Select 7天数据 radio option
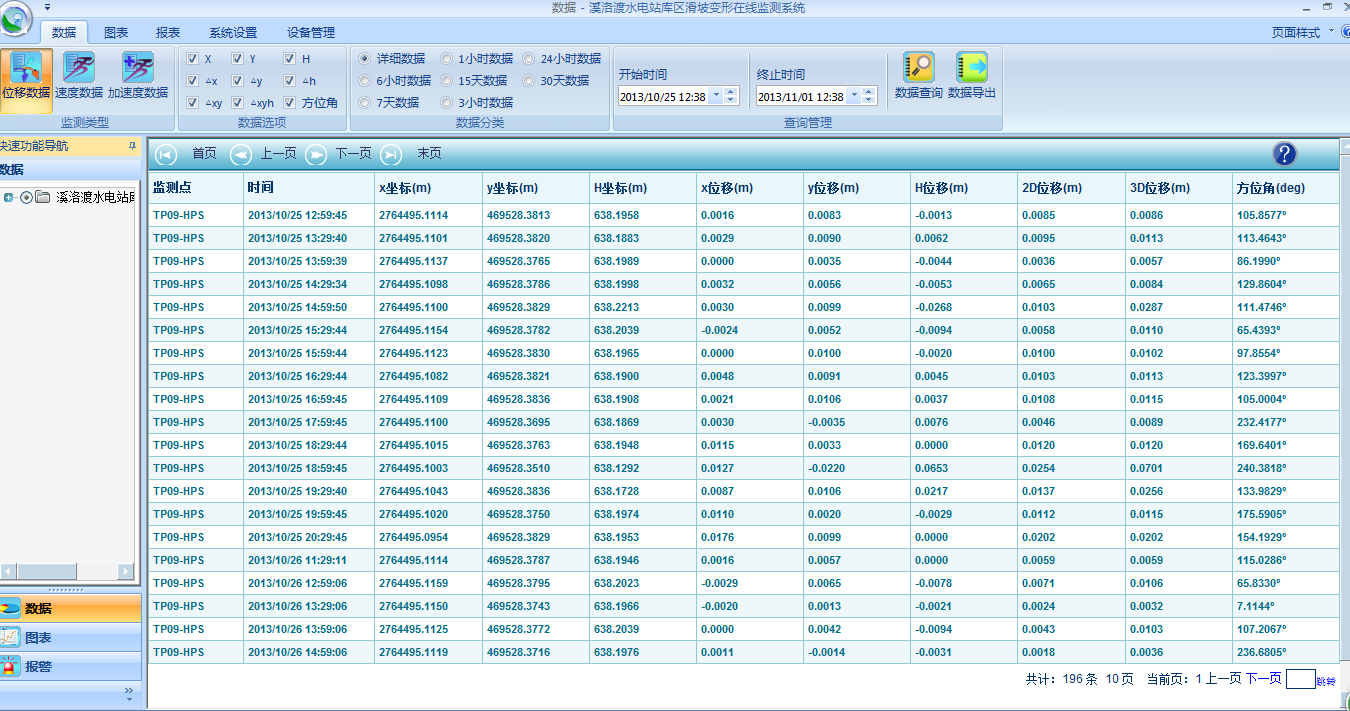The width and height of the screenshot is (1350, 711). point(365,103)
